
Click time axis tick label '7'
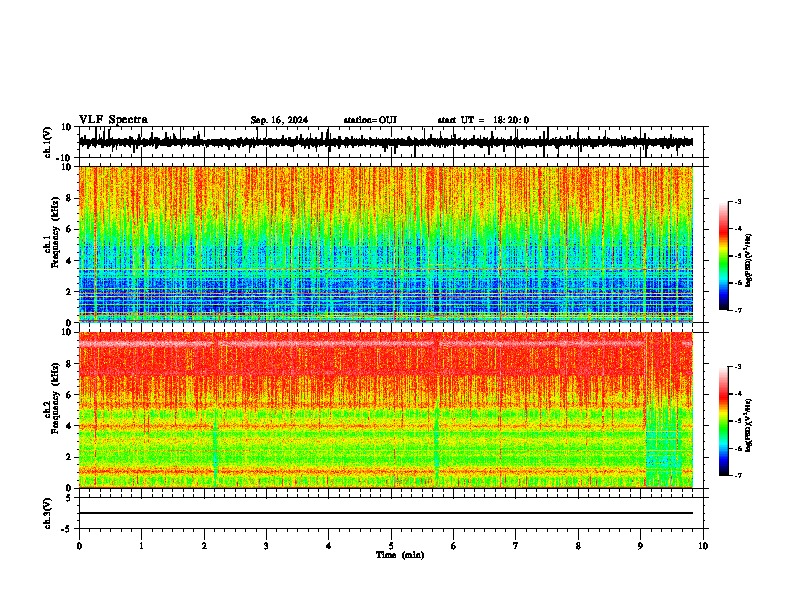tap(516, 546)
